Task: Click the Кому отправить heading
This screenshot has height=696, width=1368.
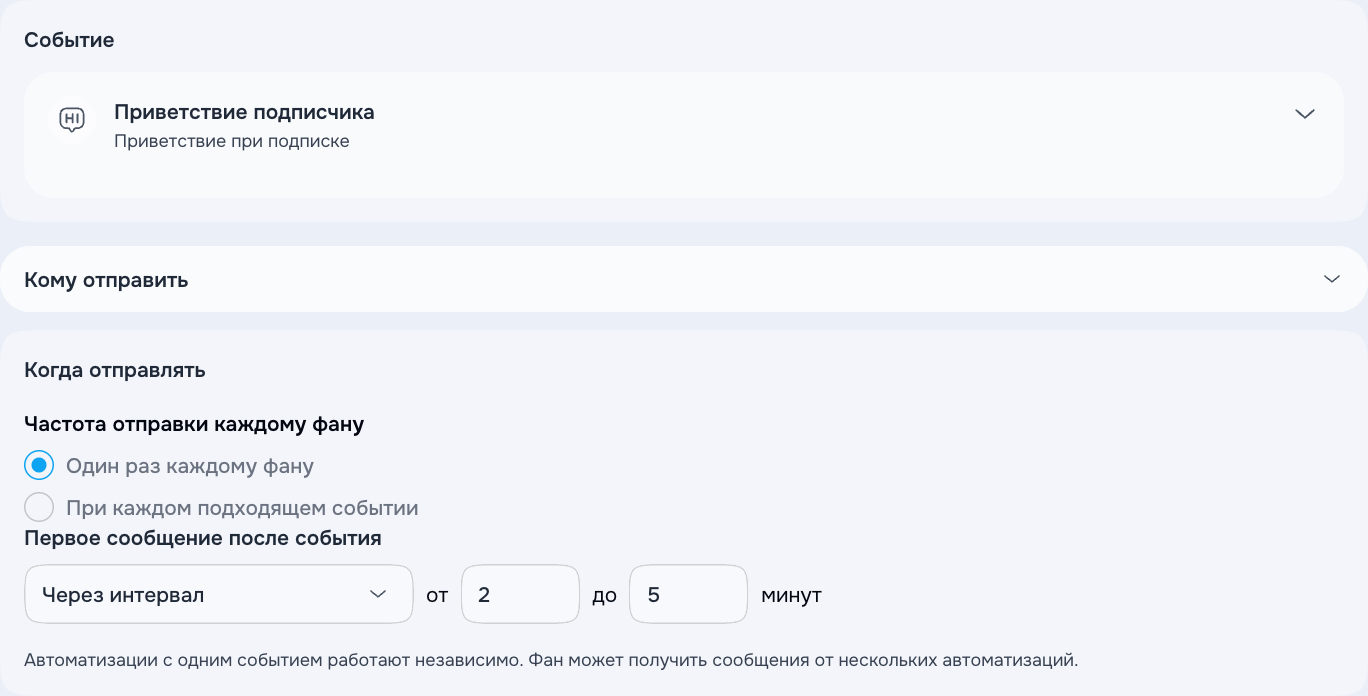Action: tap(106, 280)
